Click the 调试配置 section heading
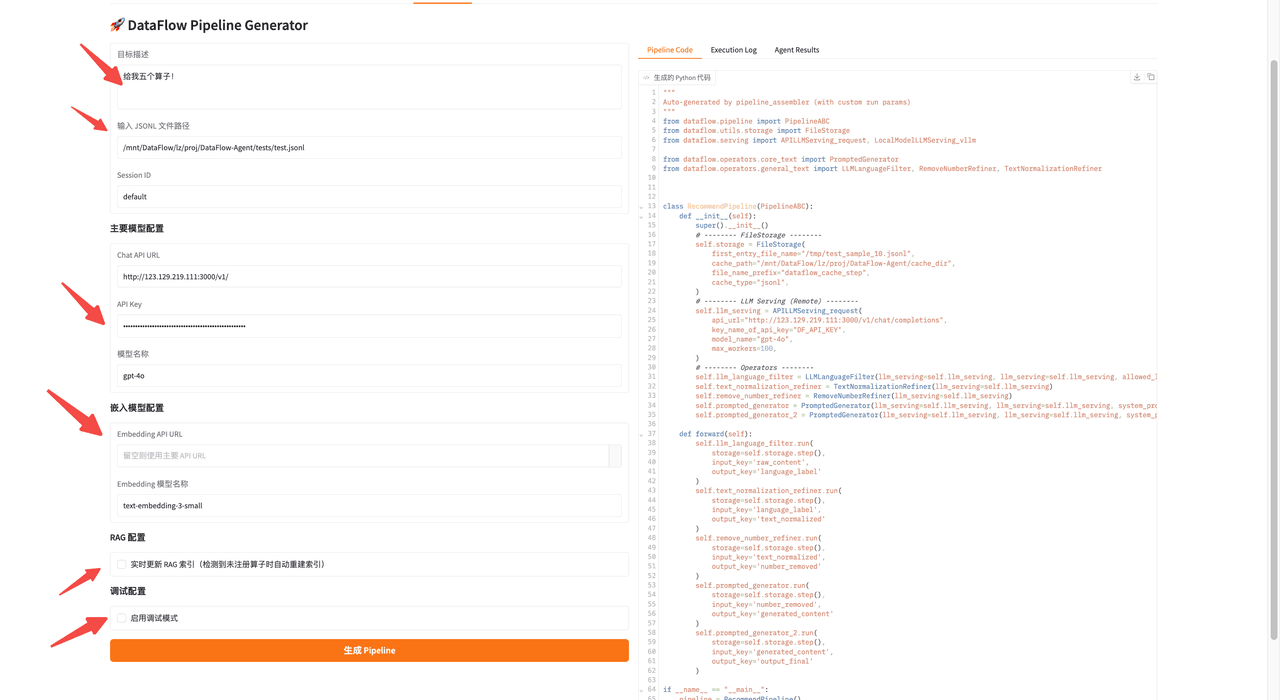This screenshot has width=1280, height=700. point(128,591)
